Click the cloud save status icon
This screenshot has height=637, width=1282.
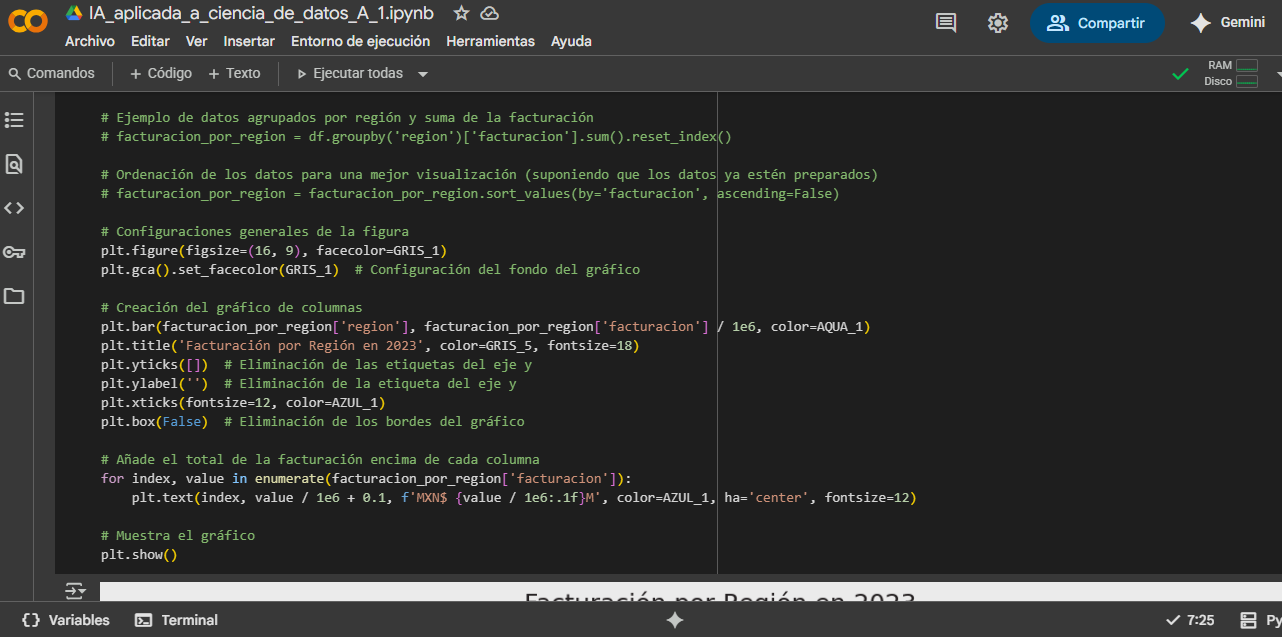(489, 13)
